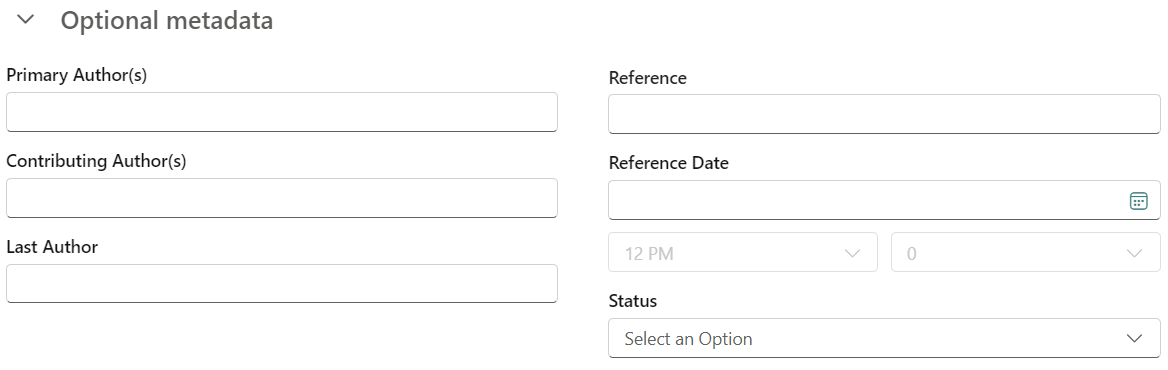Focus the Contributing Author(s) text field

click(x=282, y=198)
